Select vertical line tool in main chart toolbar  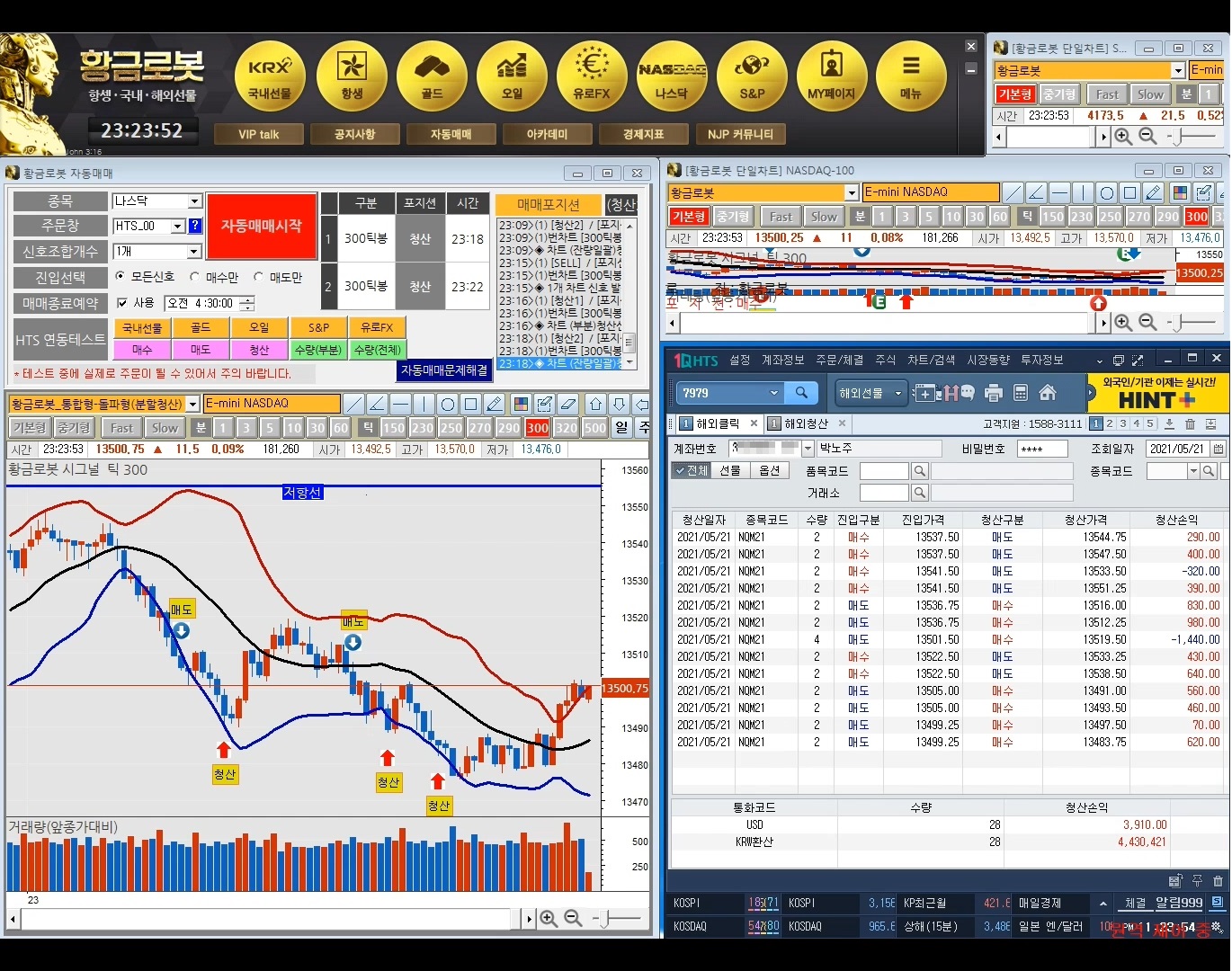(424, 404)
